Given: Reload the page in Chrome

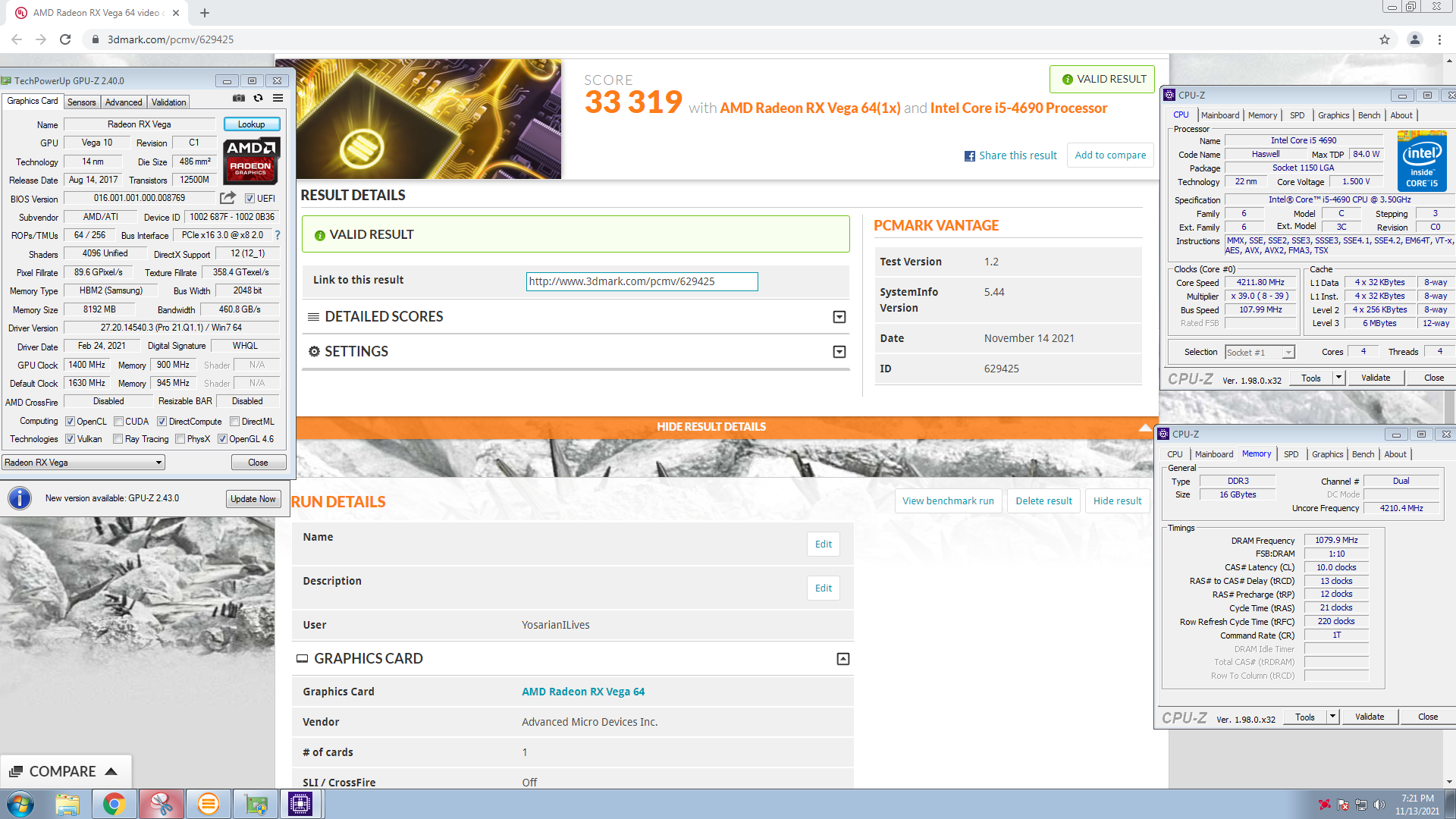Looking at the screenshot, I should pos(65,39).
